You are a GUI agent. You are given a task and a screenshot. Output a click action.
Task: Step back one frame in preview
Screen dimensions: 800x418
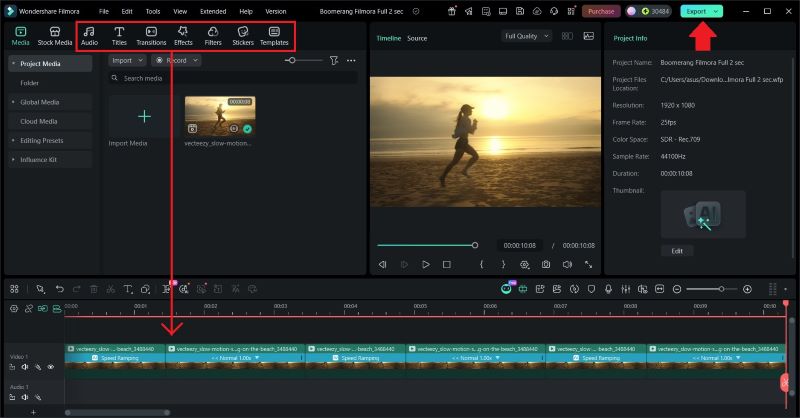click(x=382, y=264)
